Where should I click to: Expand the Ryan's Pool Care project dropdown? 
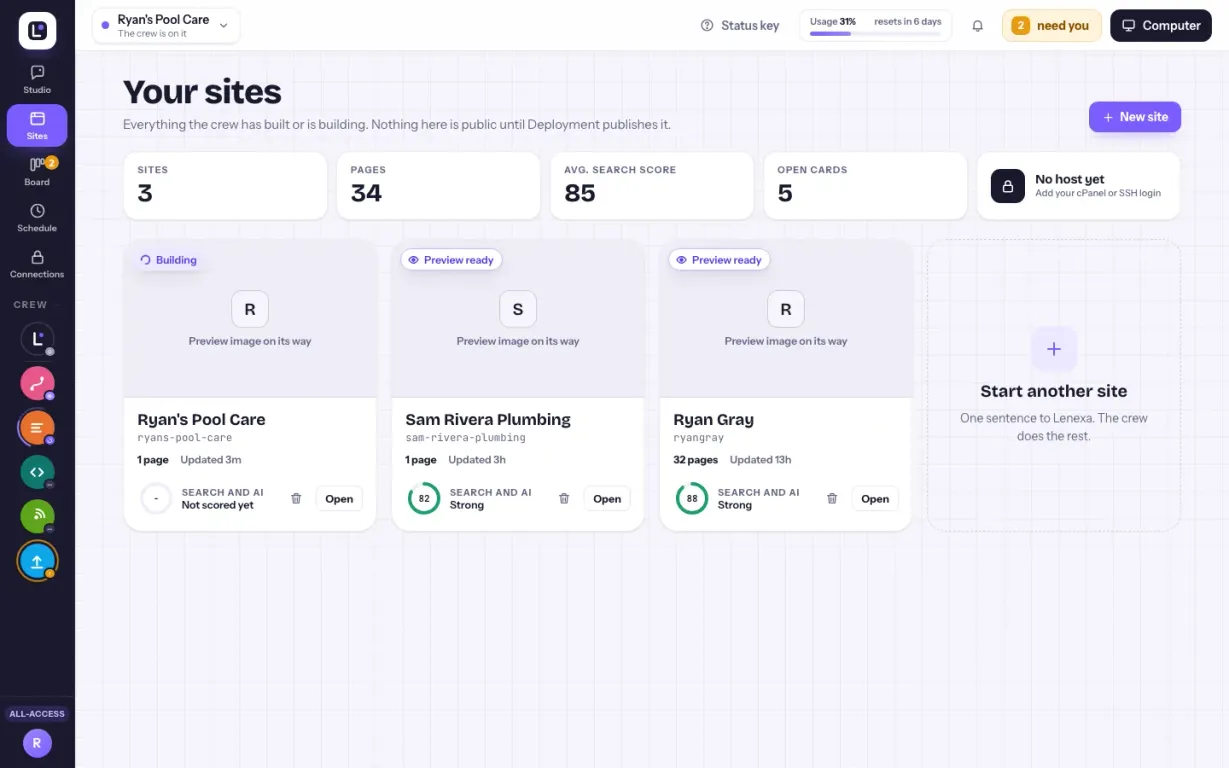point(166,26)
